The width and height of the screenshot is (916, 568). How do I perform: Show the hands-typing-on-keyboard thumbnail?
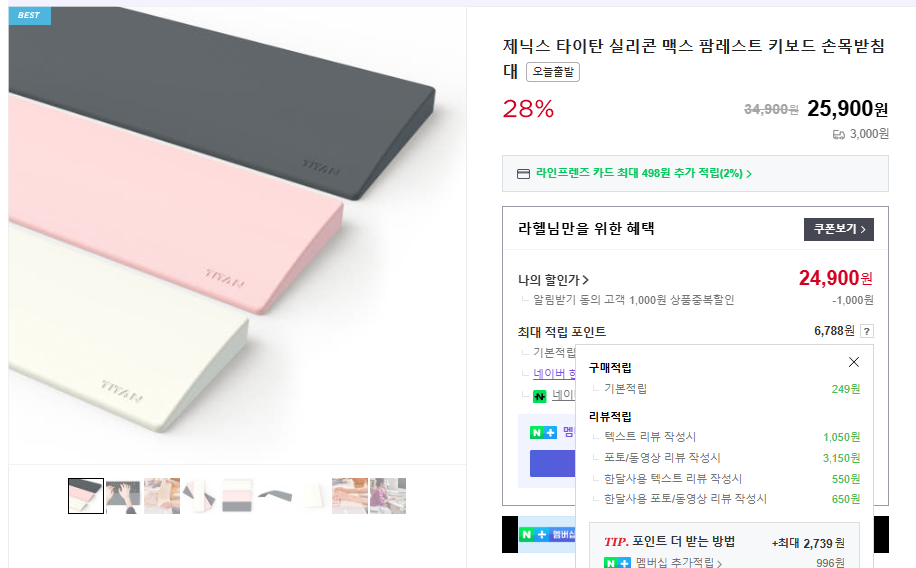pos(124,496)
